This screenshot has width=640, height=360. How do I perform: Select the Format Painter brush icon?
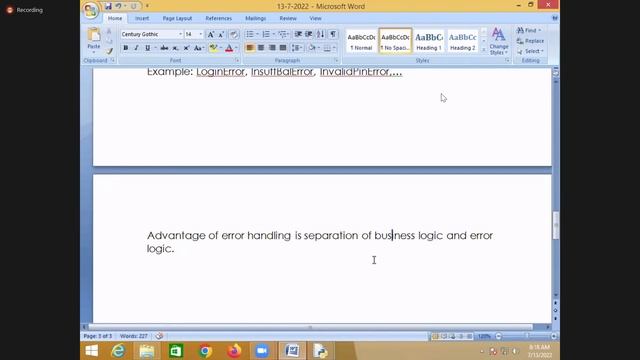pyautogui.click(x=109, y=51)
